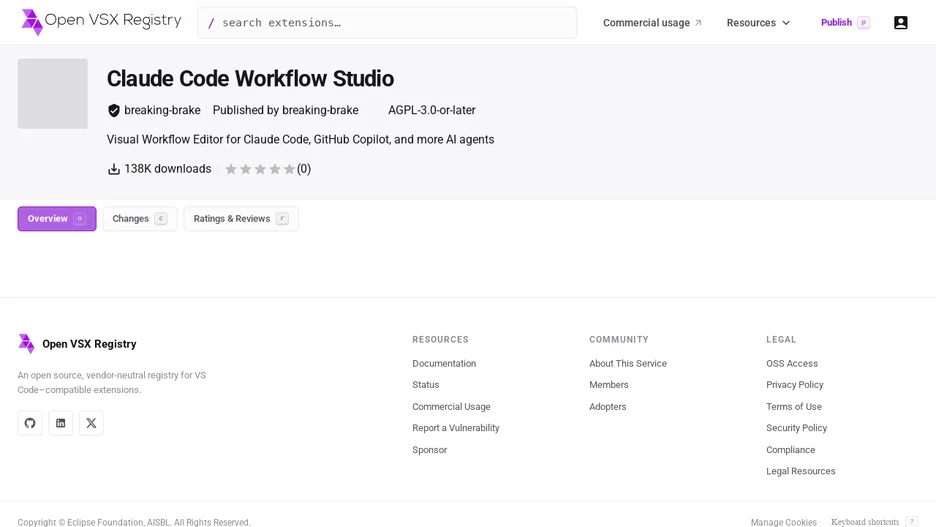Image resolution: width=936 pixels, height=527 pixels.
Task: Open the Adopters footer link
Action: pos(608,406)
